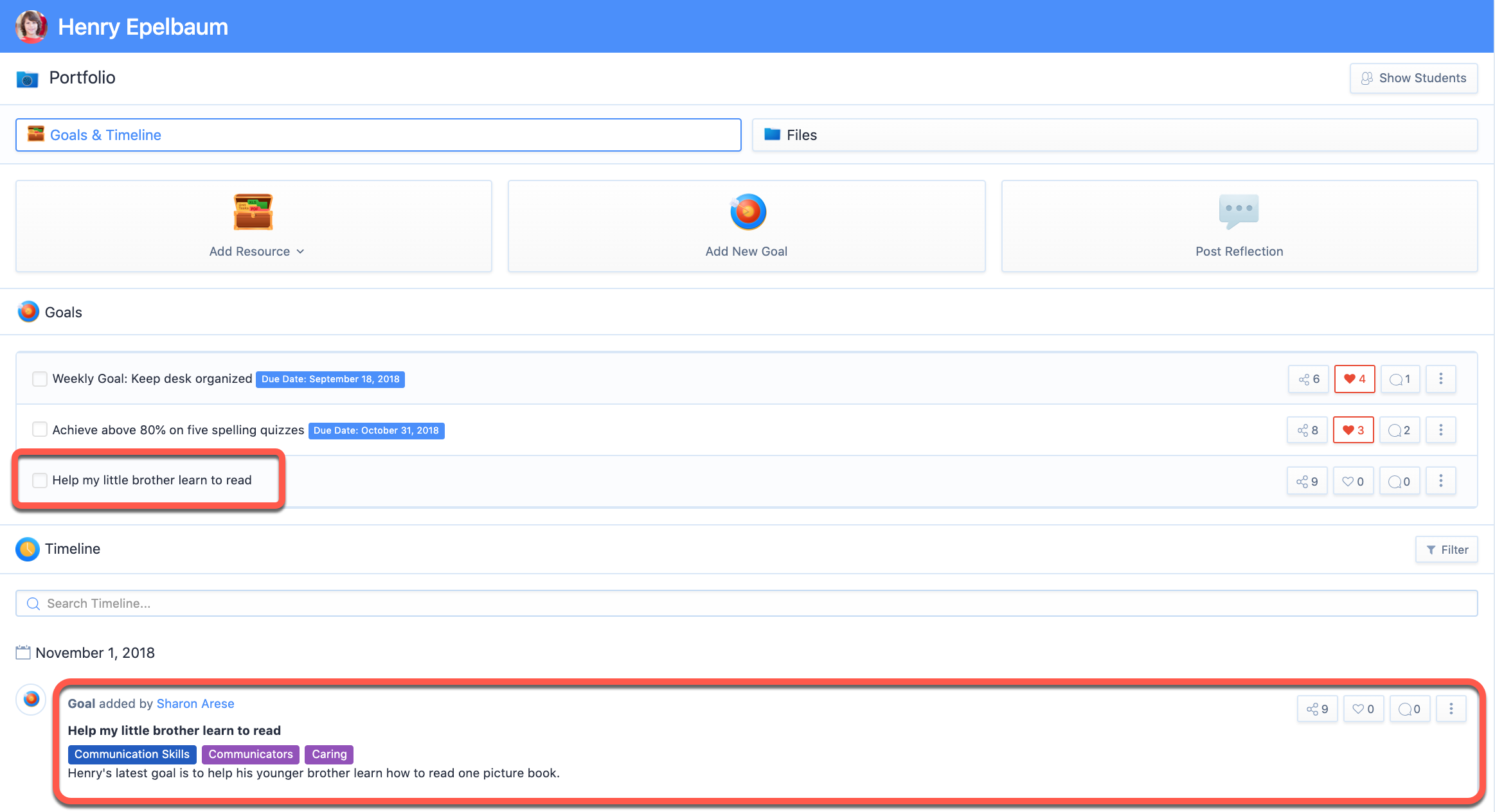Open Sharon Arese's profile link
This screenshot has width=1495, height=812.
coord(195,704)
